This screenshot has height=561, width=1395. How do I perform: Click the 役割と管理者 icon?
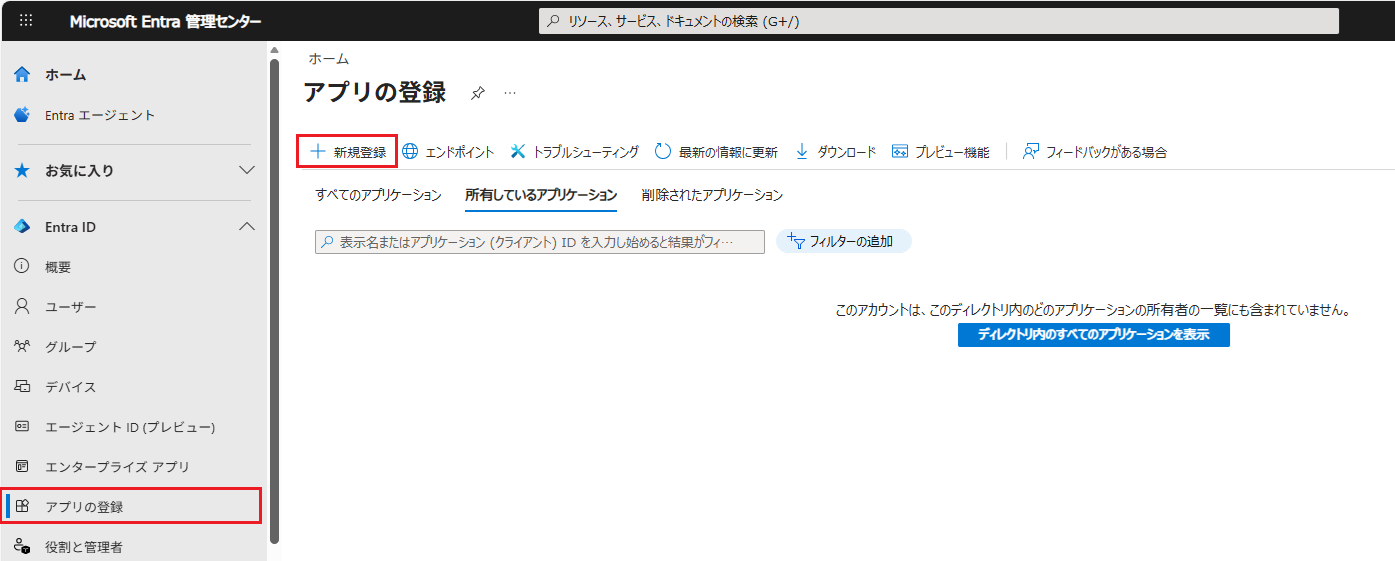coord(22,547)
